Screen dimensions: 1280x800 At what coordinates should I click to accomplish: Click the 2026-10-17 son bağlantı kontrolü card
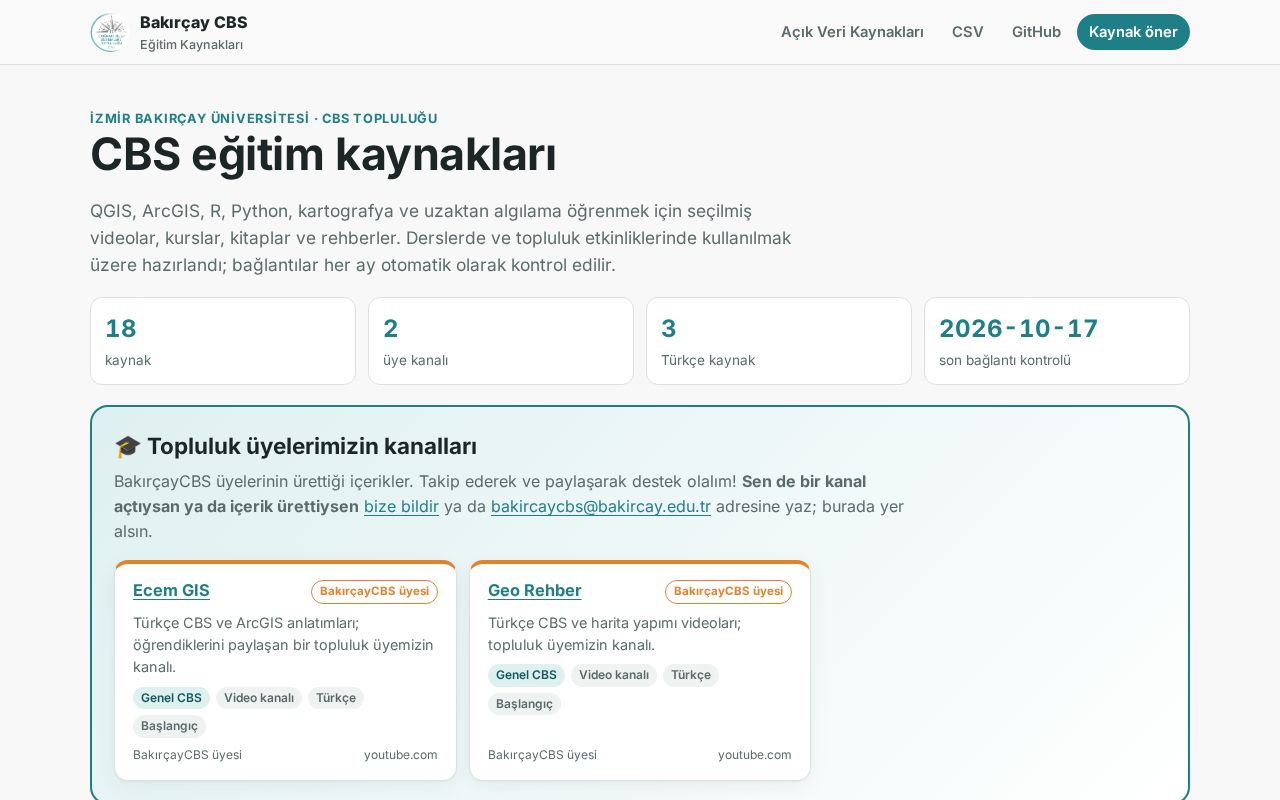1057,341
